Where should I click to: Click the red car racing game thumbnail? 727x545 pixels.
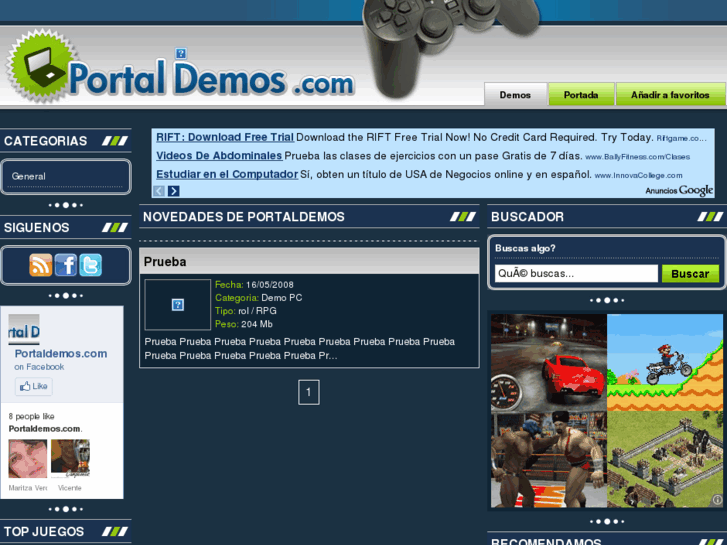(549, 363)
